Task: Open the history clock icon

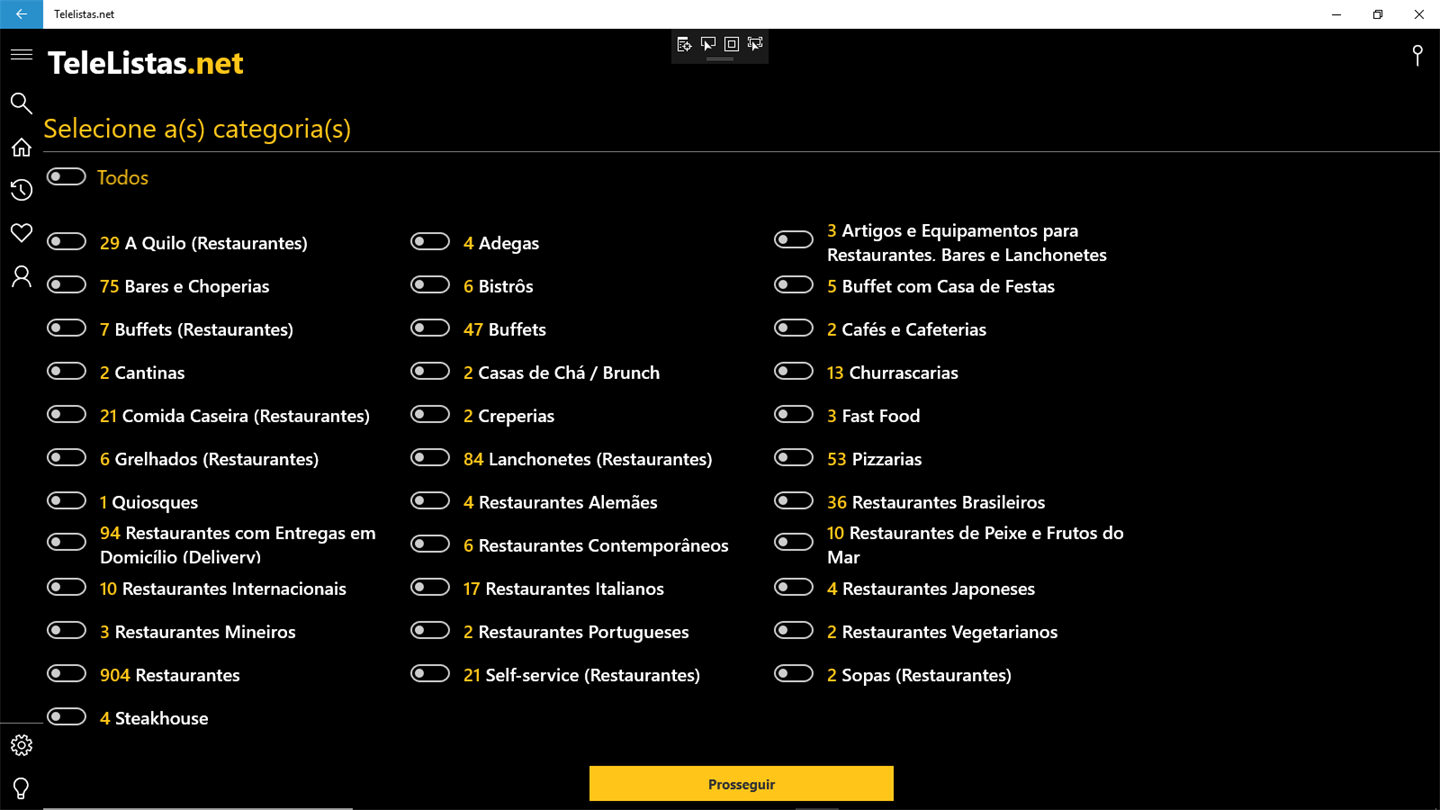Action: [x=21, y=190]
